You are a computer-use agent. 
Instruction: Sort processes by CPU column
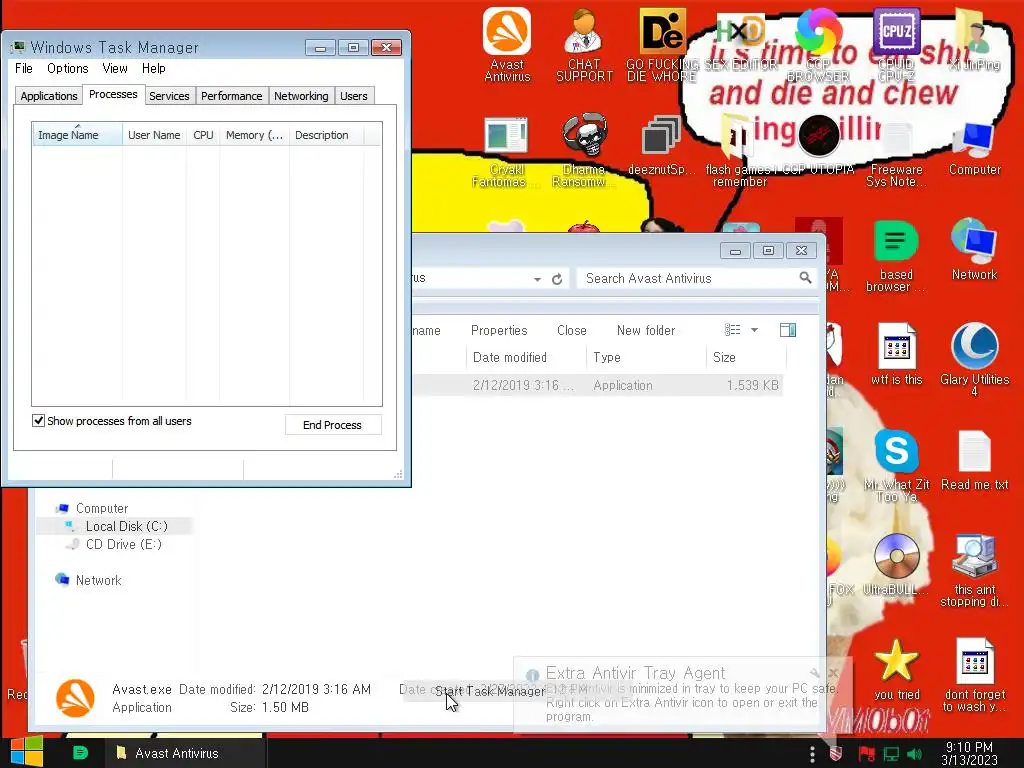tap(203, 135)
